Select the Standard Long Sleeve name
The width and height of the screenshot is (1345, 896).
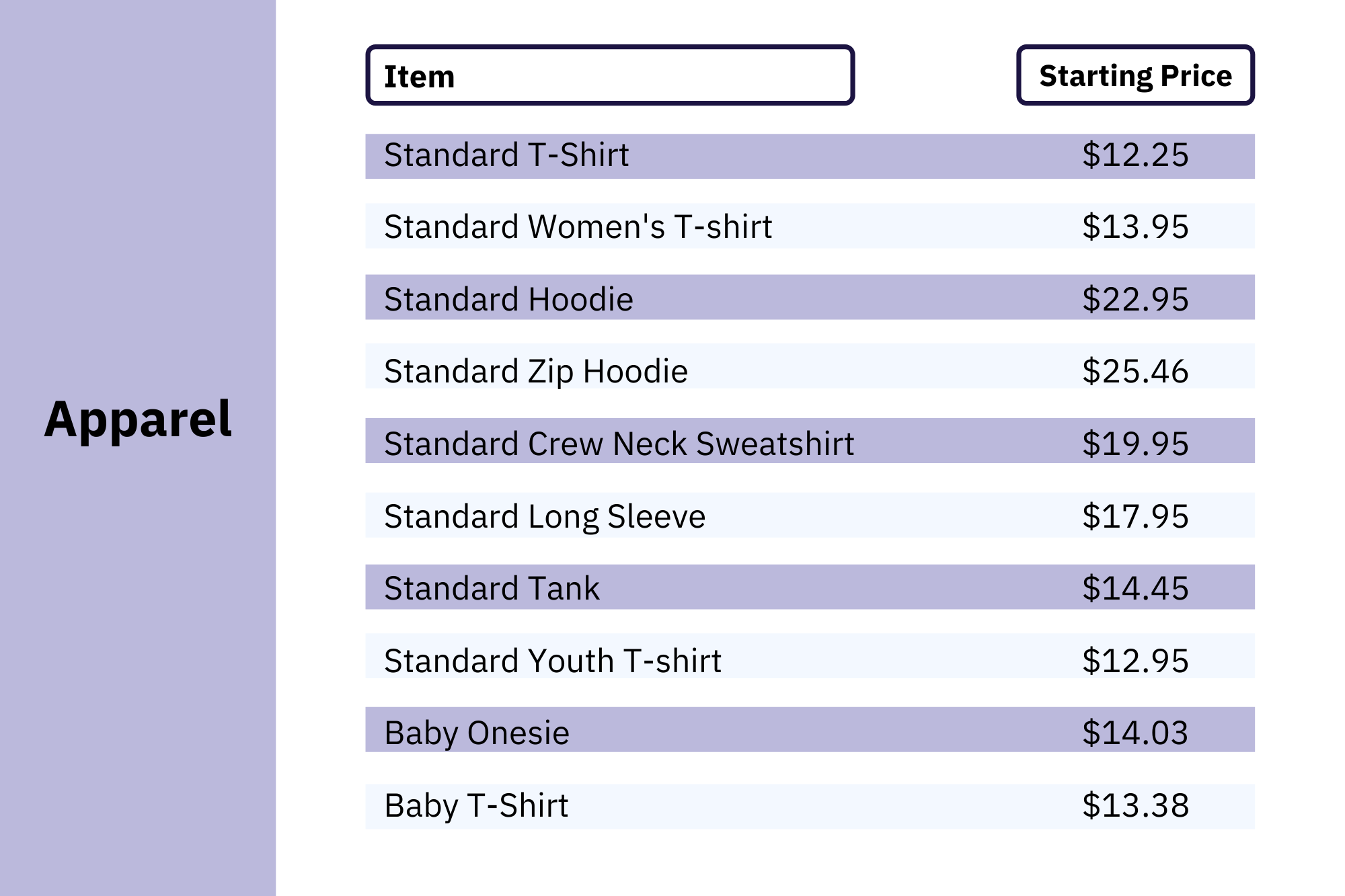(545, 517)
